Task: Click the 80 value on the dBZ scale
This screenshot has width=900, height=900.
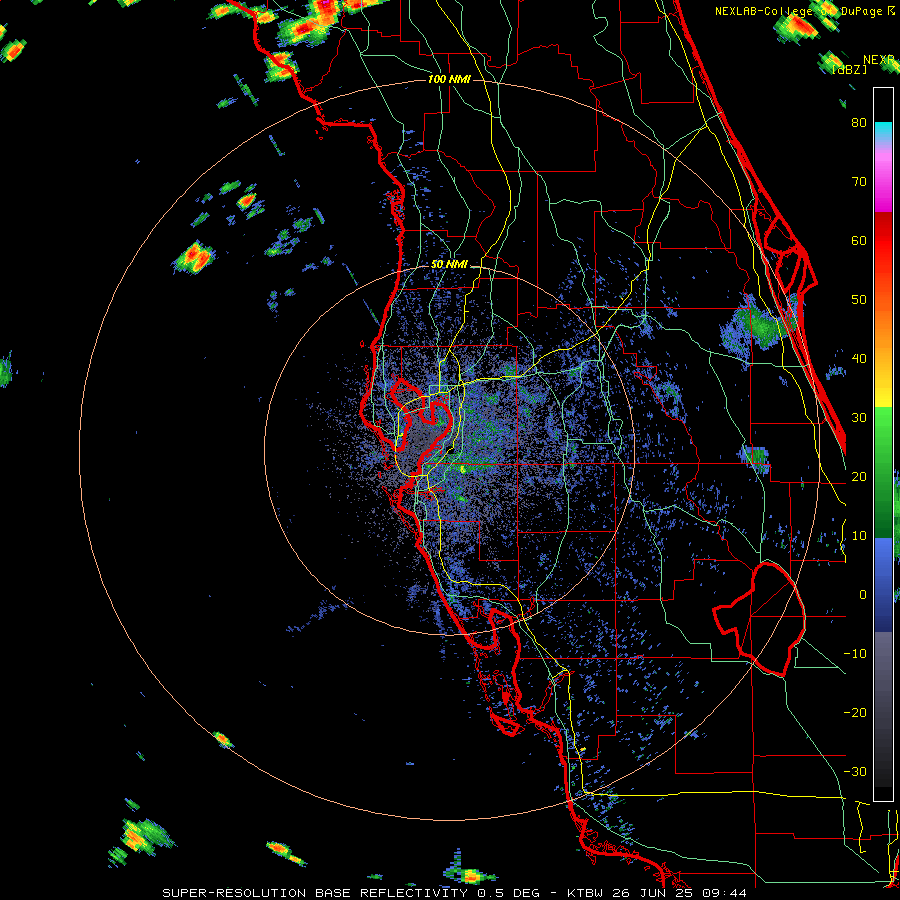Action: [x=859, y=123]
